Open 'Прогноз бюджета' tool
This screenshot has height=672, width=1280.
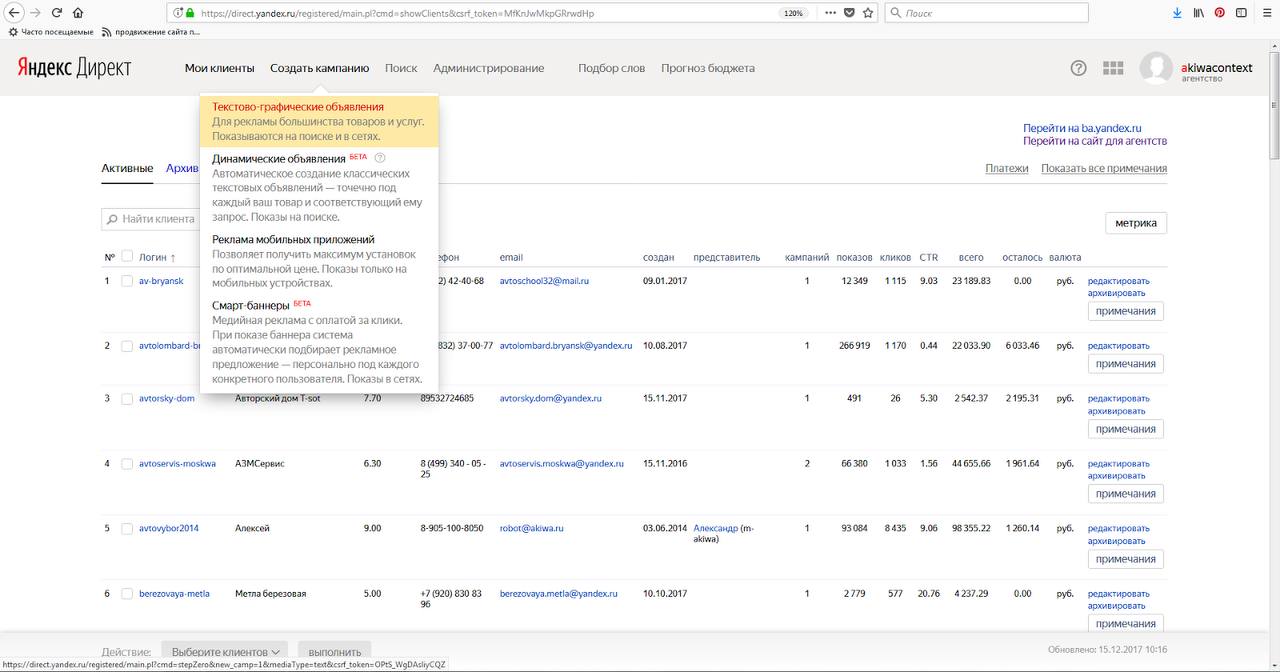[x=708, y=68]
